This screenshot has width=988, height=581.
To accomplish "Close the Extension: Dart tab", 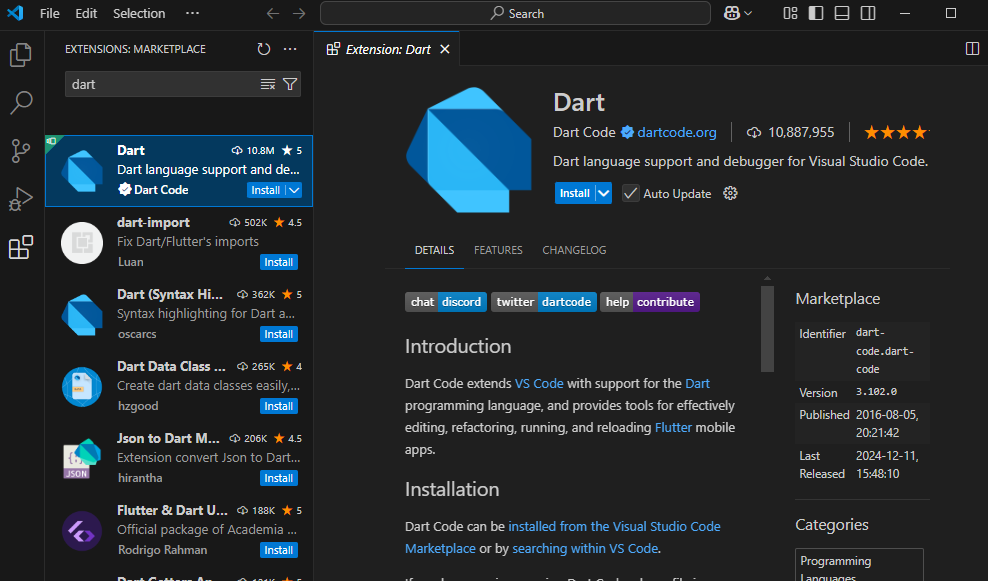I will coord(445,49).
